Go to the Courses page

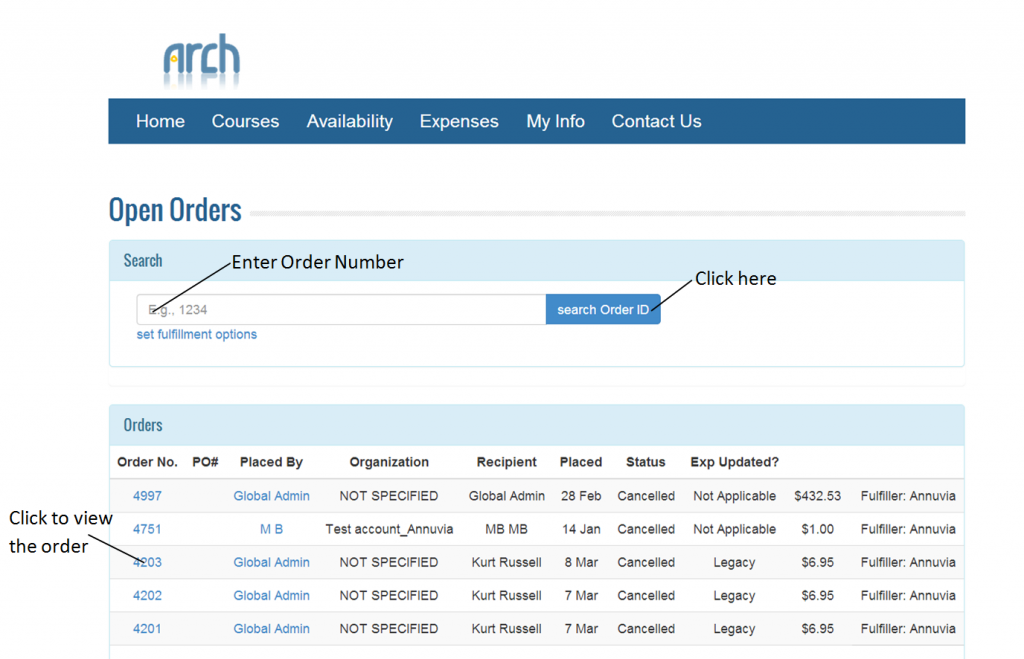tap(245, 121)
